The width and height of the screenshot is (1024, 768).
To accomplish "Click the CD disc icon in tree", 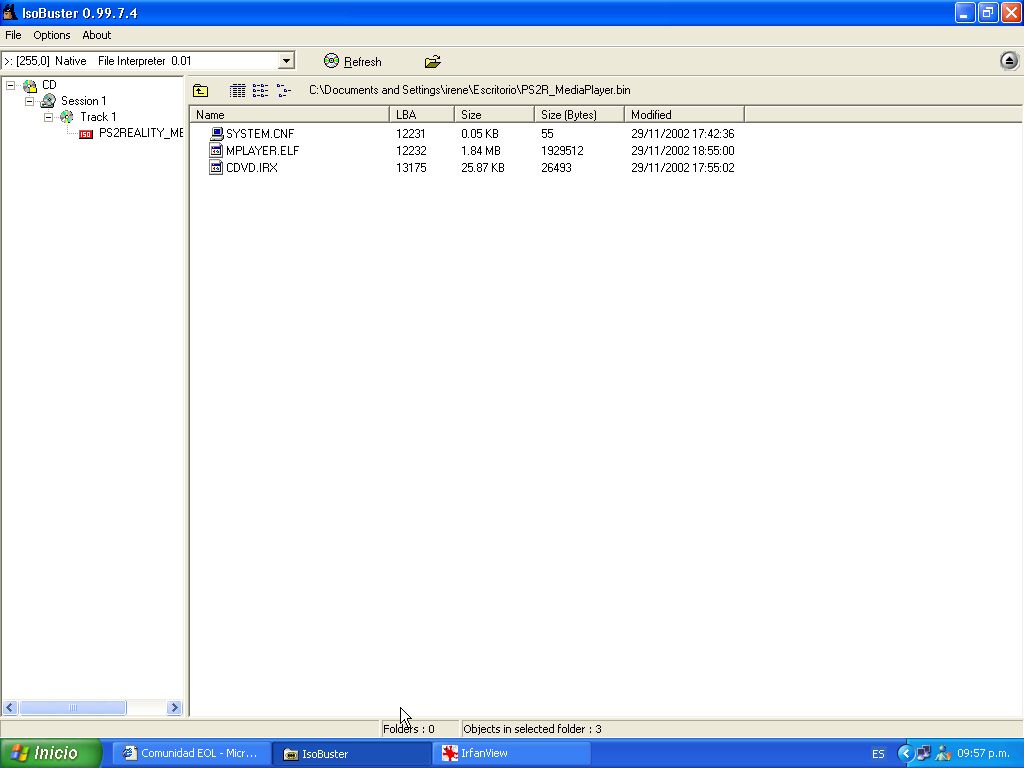I will click(30, 86).
